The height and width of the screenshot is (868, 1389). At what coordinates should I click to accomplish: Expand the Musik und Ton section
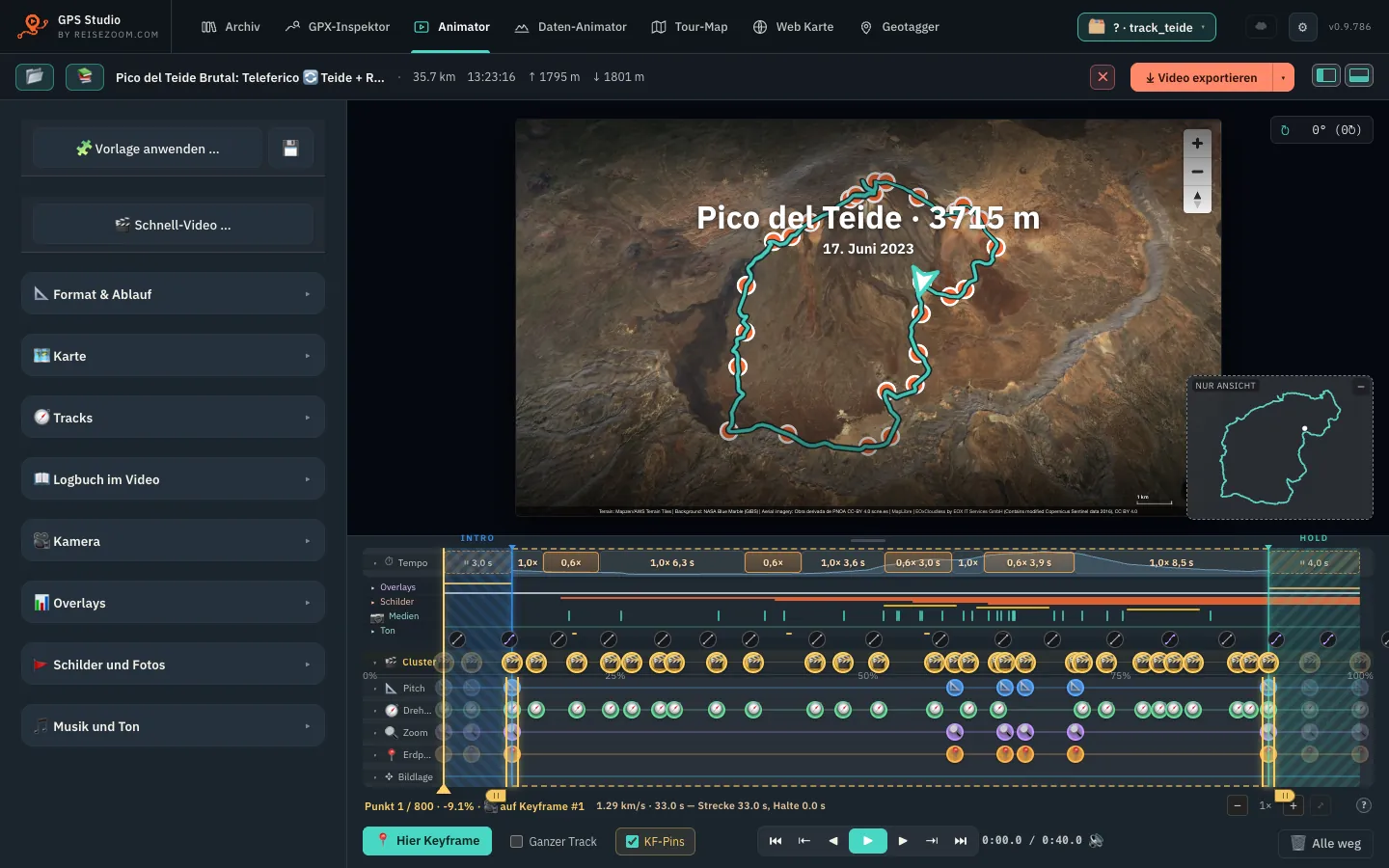tap(173, 726)
